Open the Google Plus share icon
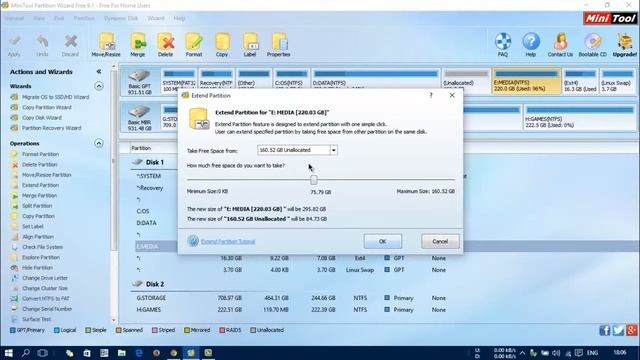The image size is (640, 360). point(631,330)
